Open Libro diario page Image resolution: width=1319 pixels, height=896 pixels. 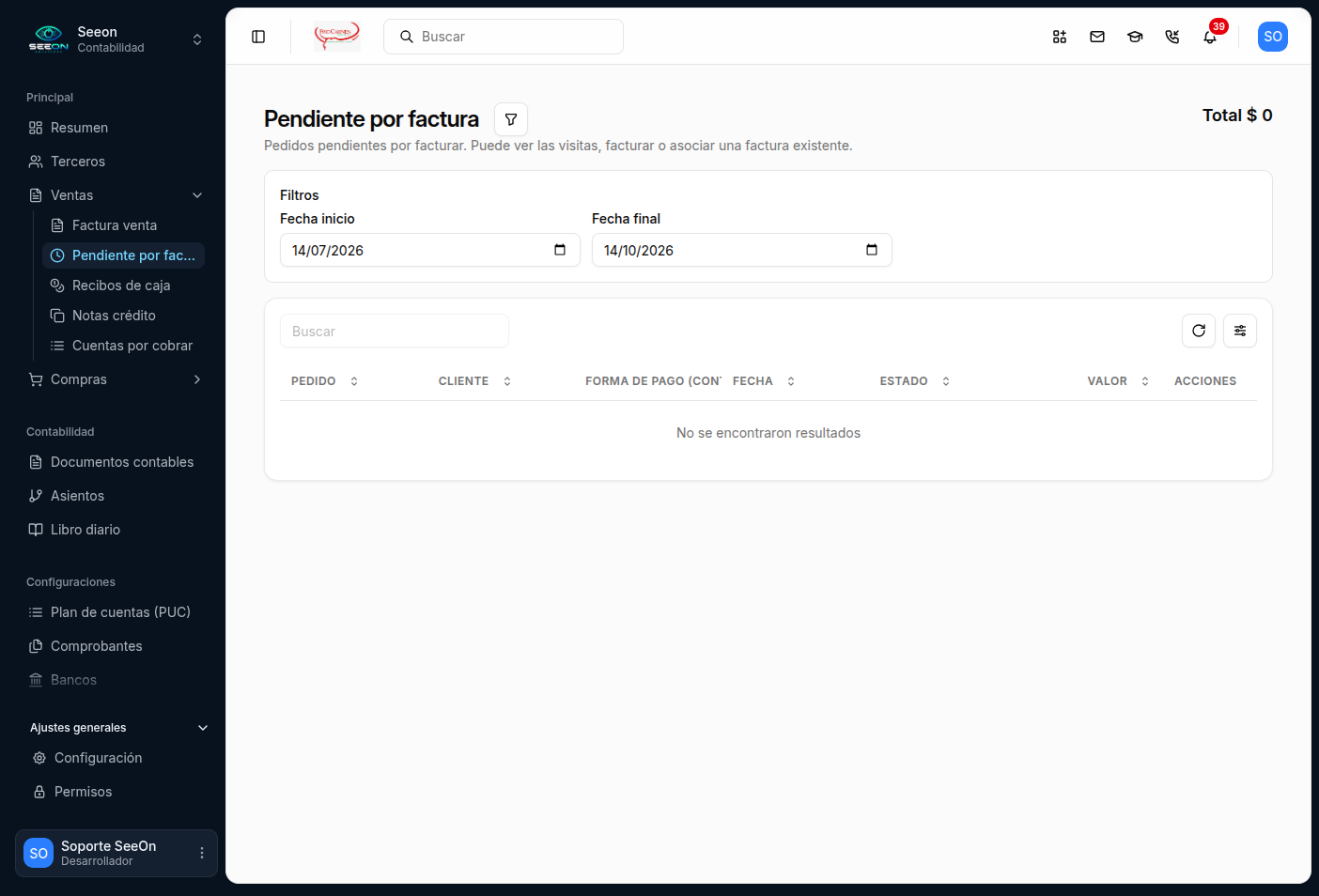[116, 530]
